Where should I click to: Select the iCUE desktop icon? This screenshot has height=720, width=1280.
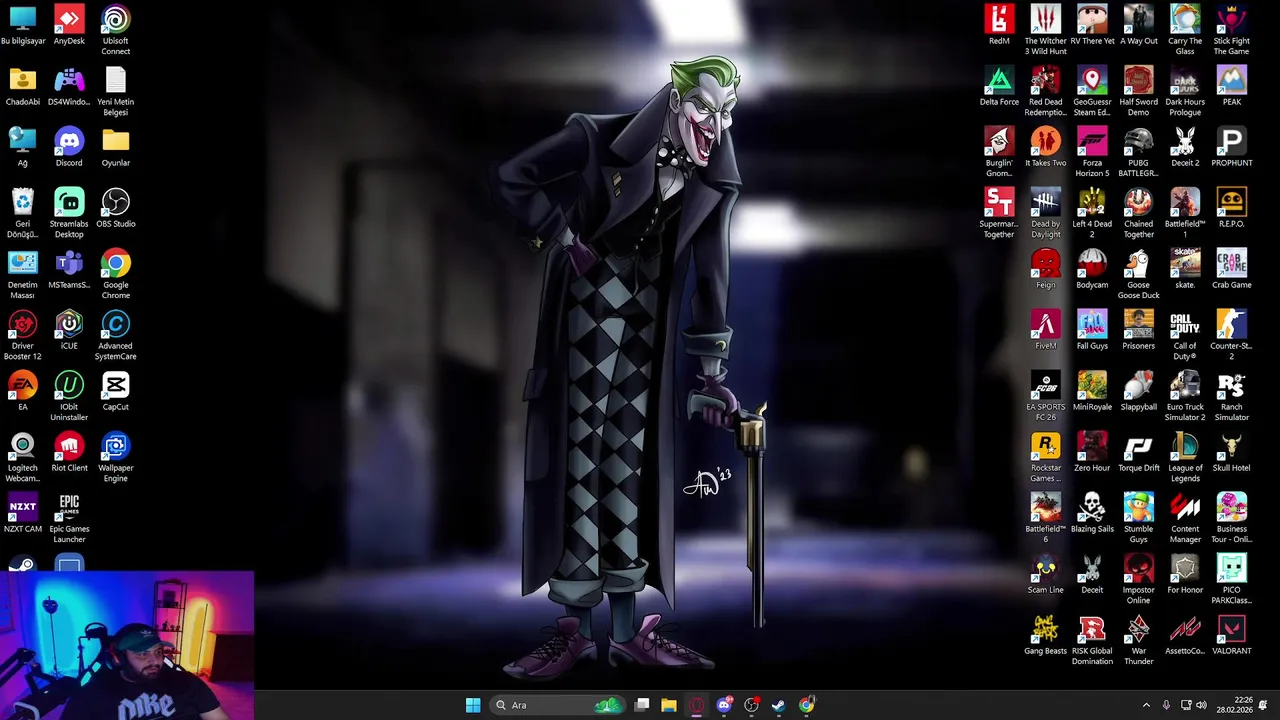tap(69, 330)
